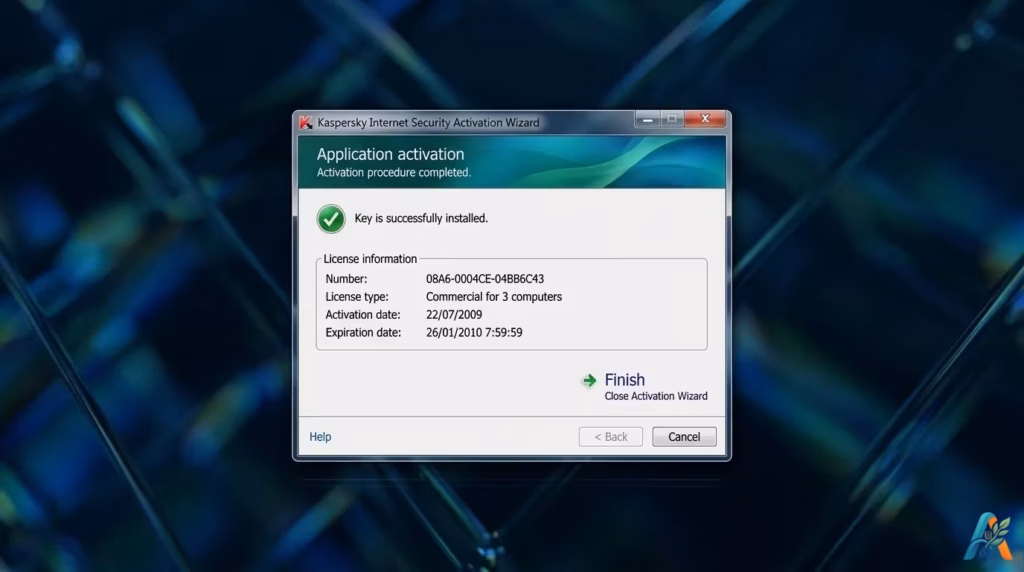
Task: Click the 'License type:' field label
Action: 357,296
